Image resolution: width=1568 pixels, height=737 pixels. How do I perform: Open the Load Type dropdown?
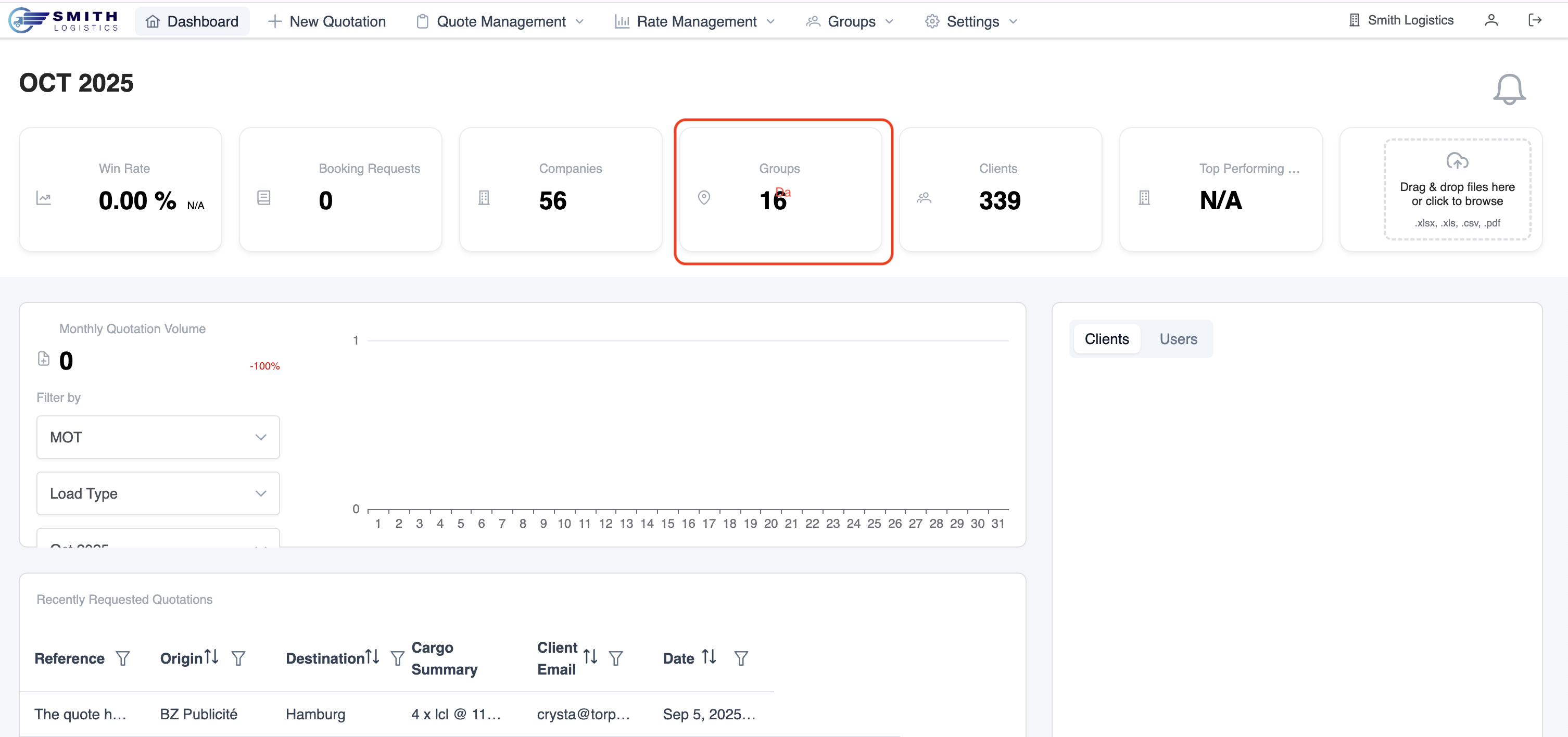point(158,493)
